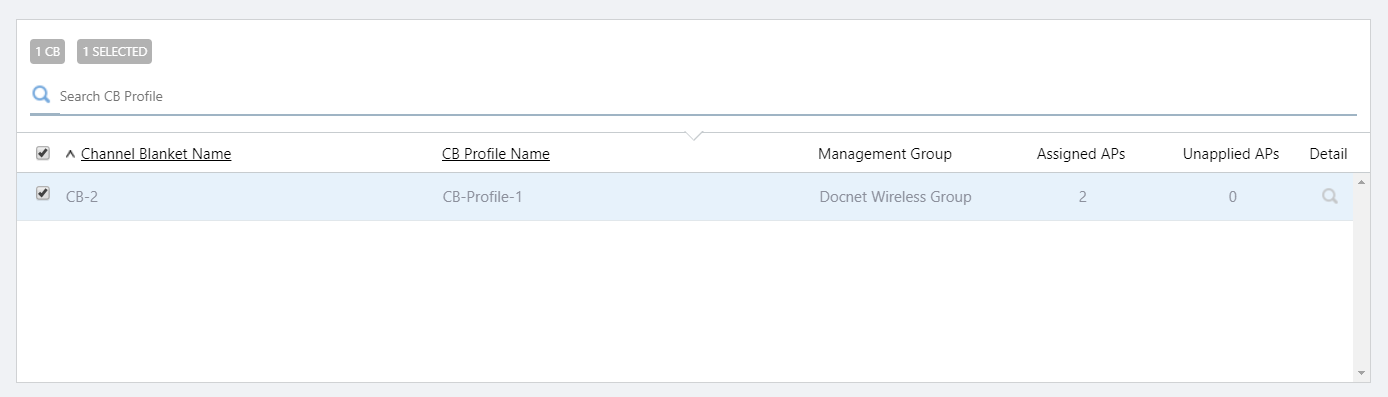The image size is (1388, 397).
Task: Click the Assigned APs column header
Action: pos(1081,154)
